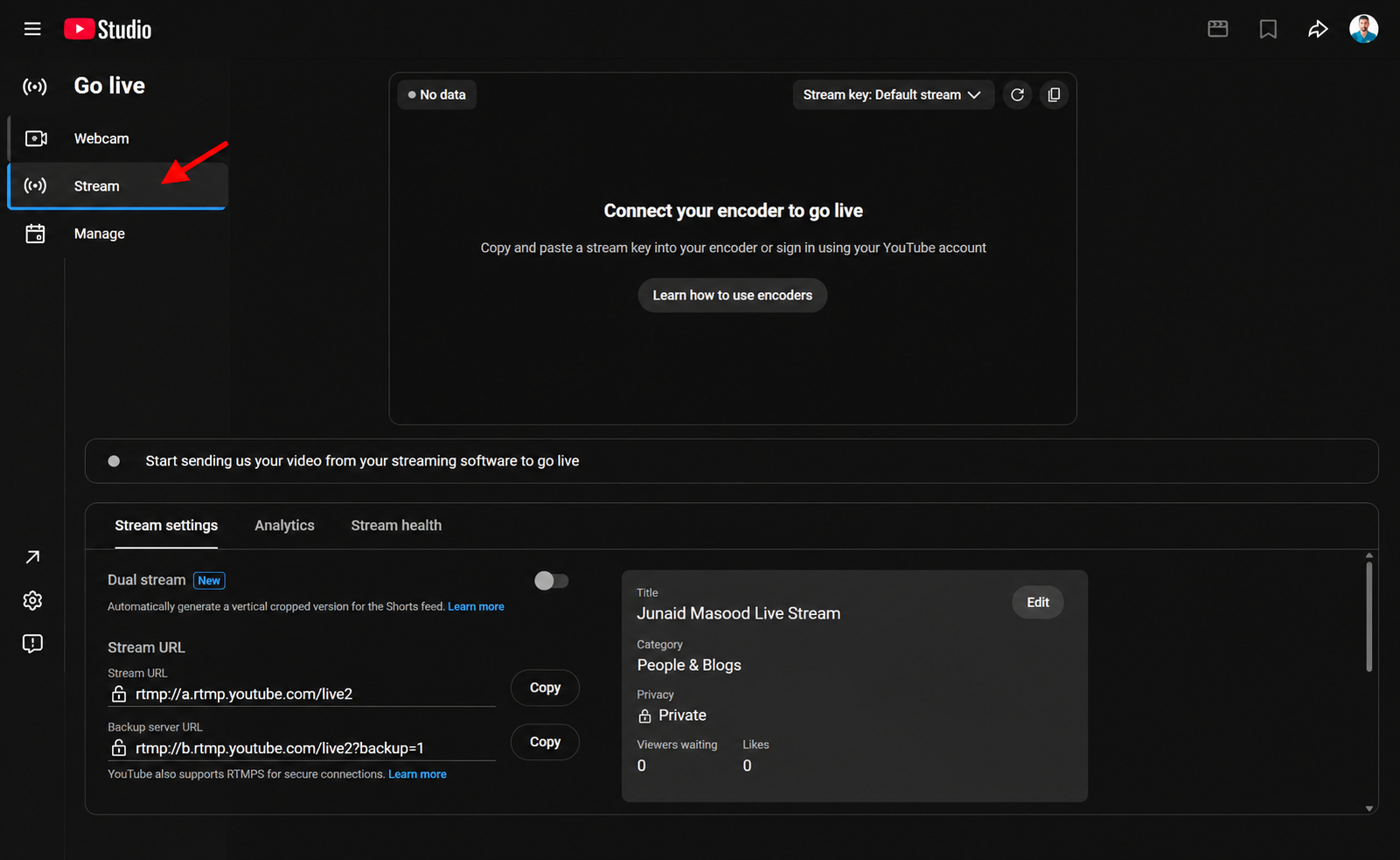The width and height of the screenshot is (1400, 860).
Task: Open Learn more link about RTMPS
Action: pos(417,774)
